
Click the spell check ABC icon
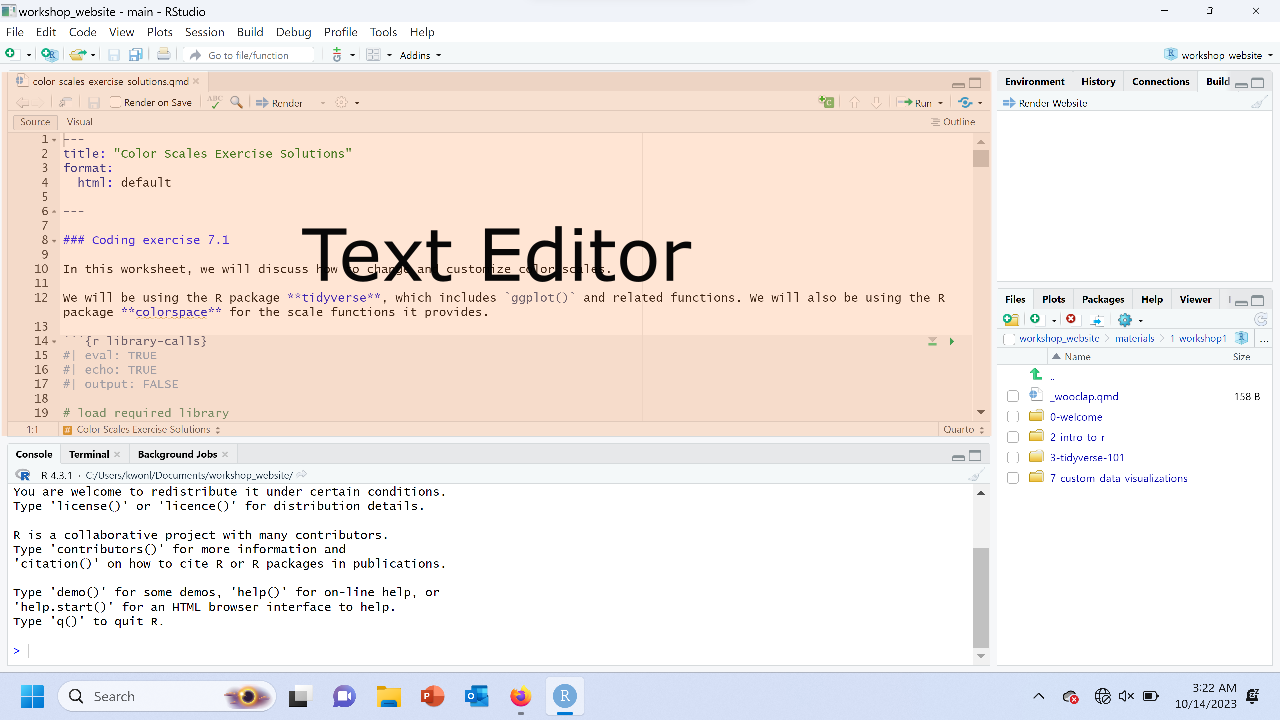(214, 102)
